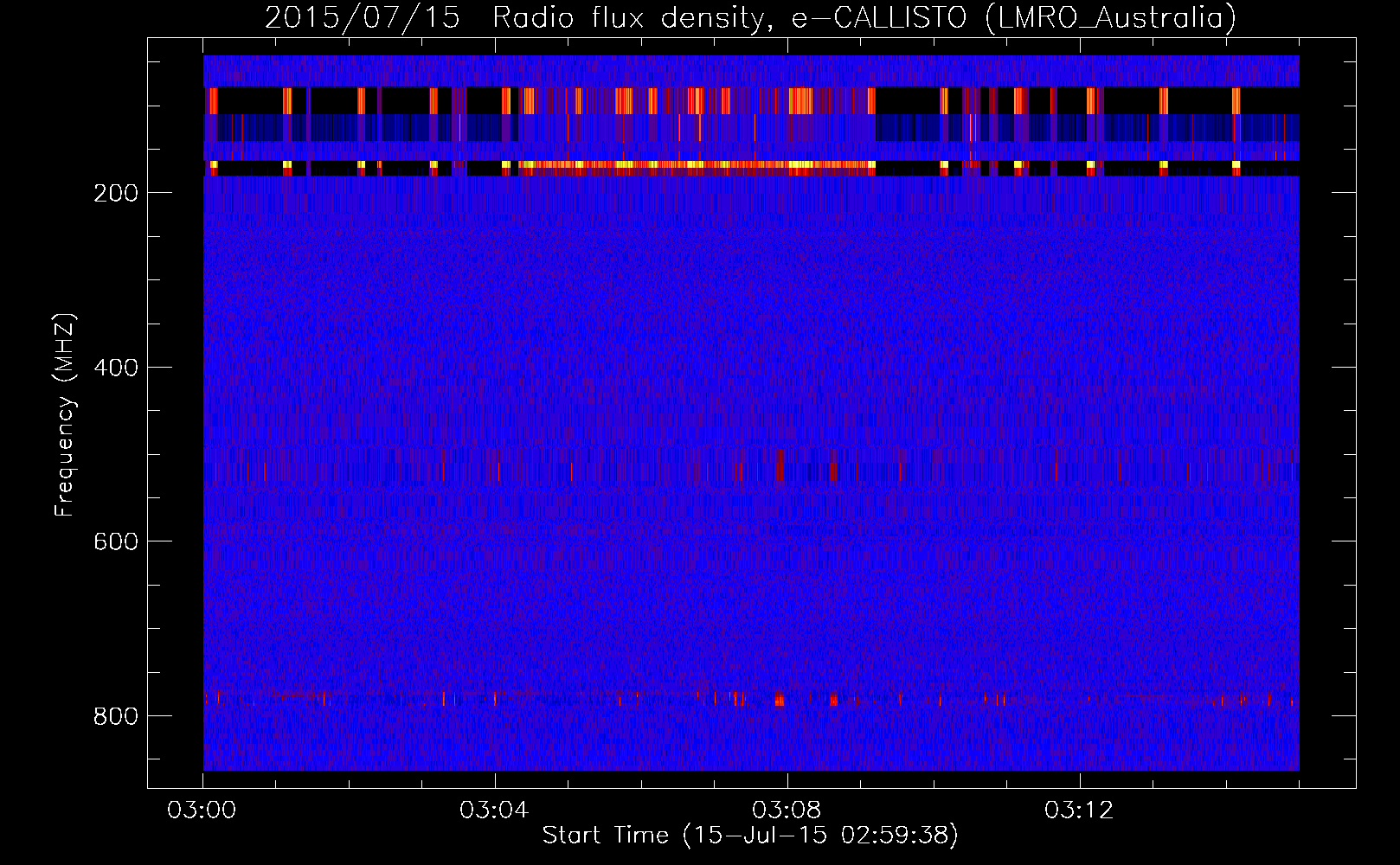Click the '800' frequency tick label

pos(116,716)
